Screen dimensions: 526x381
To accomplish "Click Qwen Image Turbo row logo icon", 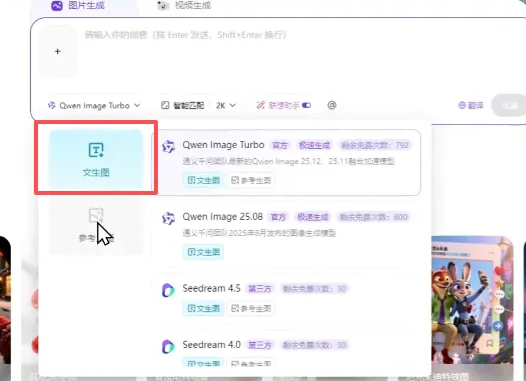I will [168, 147].
